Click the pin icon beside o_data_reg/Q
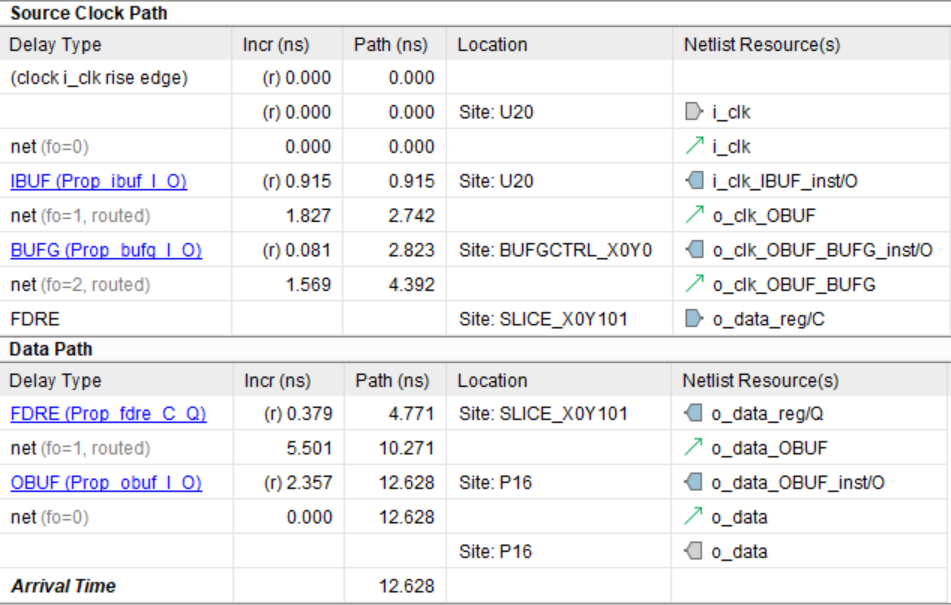This screenshot has width=951, height=605. point(694,414)
